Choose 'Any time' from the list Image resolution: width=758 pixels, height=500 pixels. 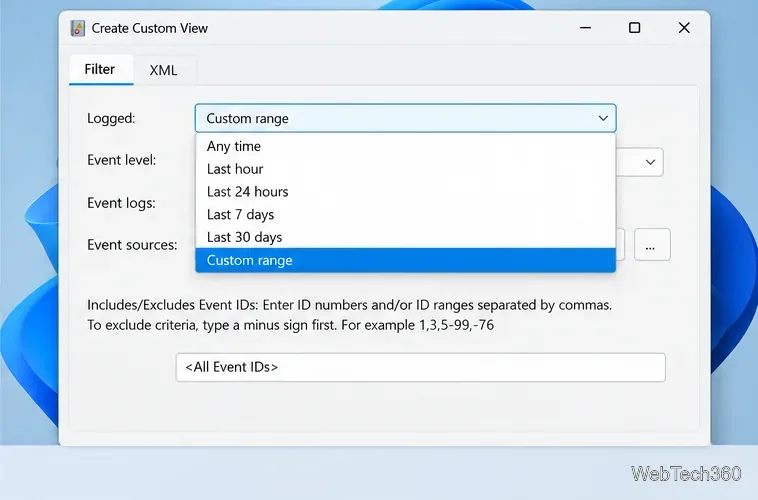[x=406, y=146]
